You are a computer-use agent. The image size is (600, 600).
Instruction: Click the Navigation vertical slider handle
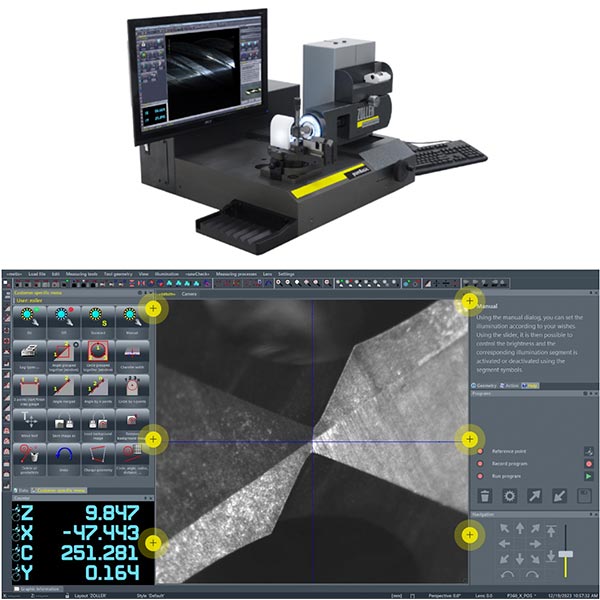[566, 554]
